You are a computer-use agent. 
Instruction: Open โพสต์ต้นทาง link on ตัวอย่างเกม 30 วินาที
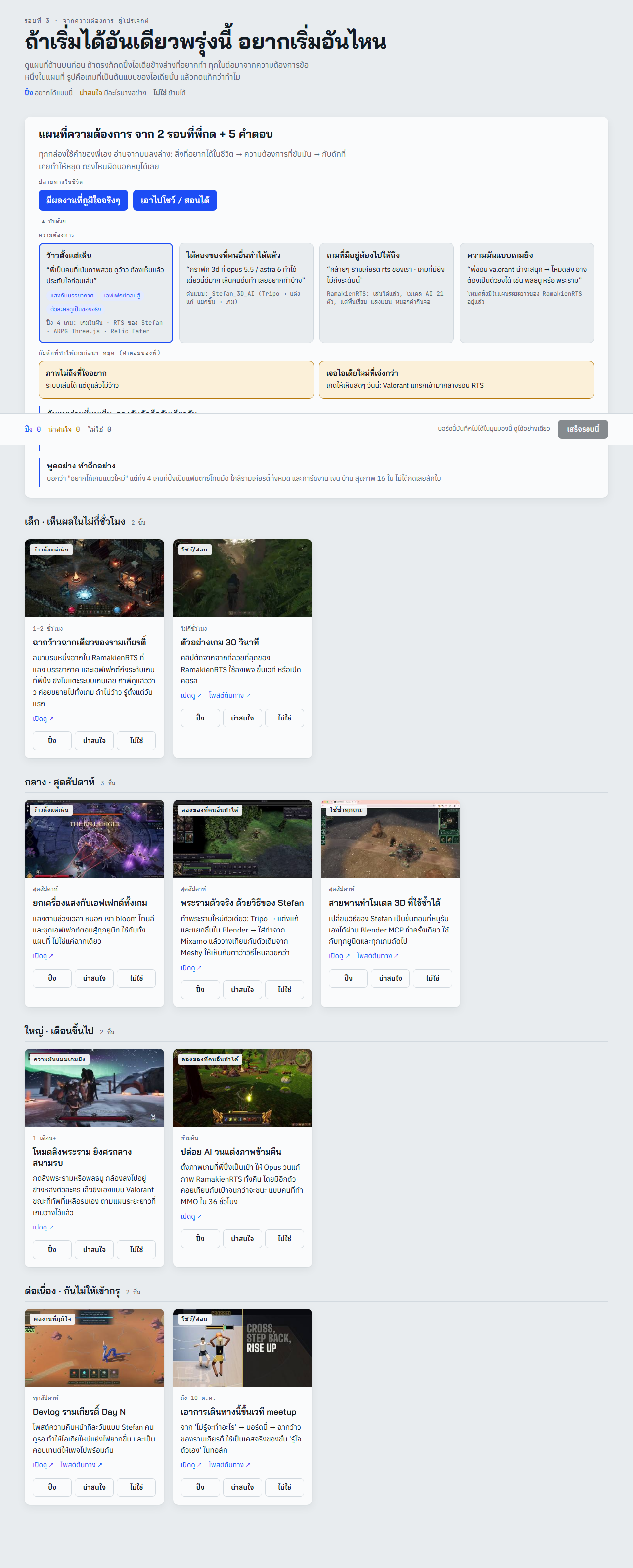point(229,696)
